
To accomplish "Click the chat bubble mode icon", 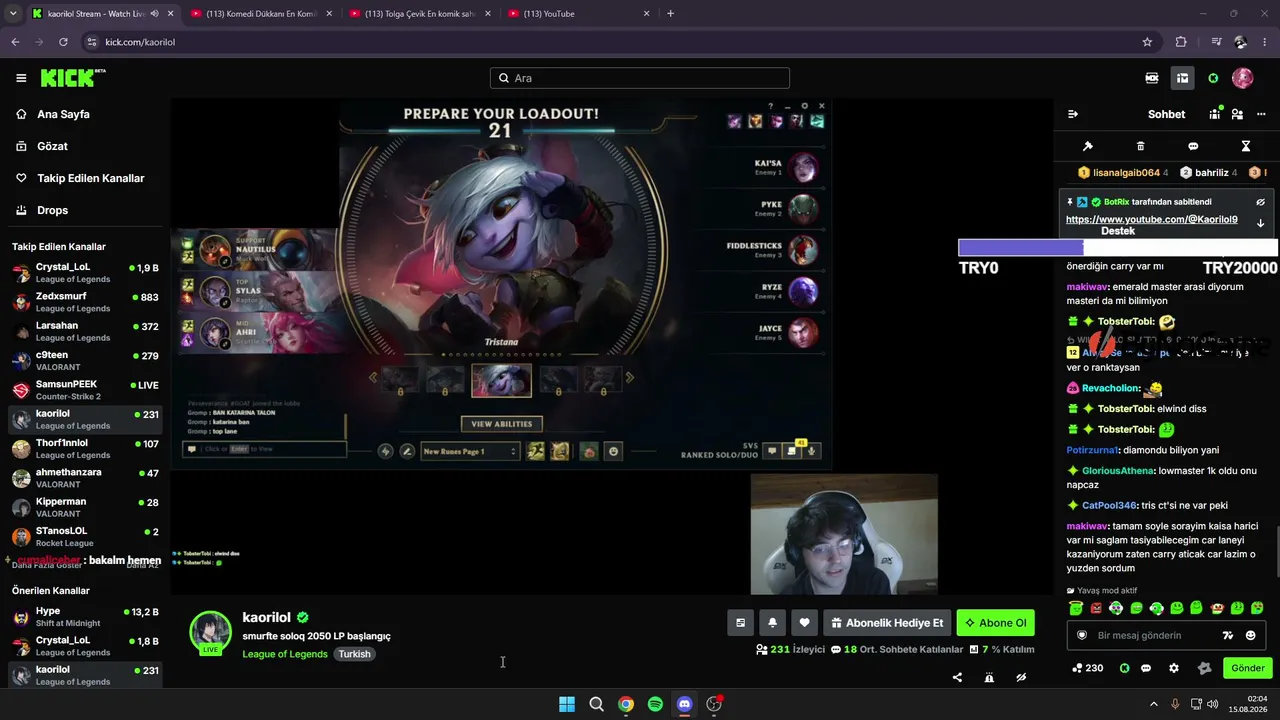I will click(x=1193, y=146).
